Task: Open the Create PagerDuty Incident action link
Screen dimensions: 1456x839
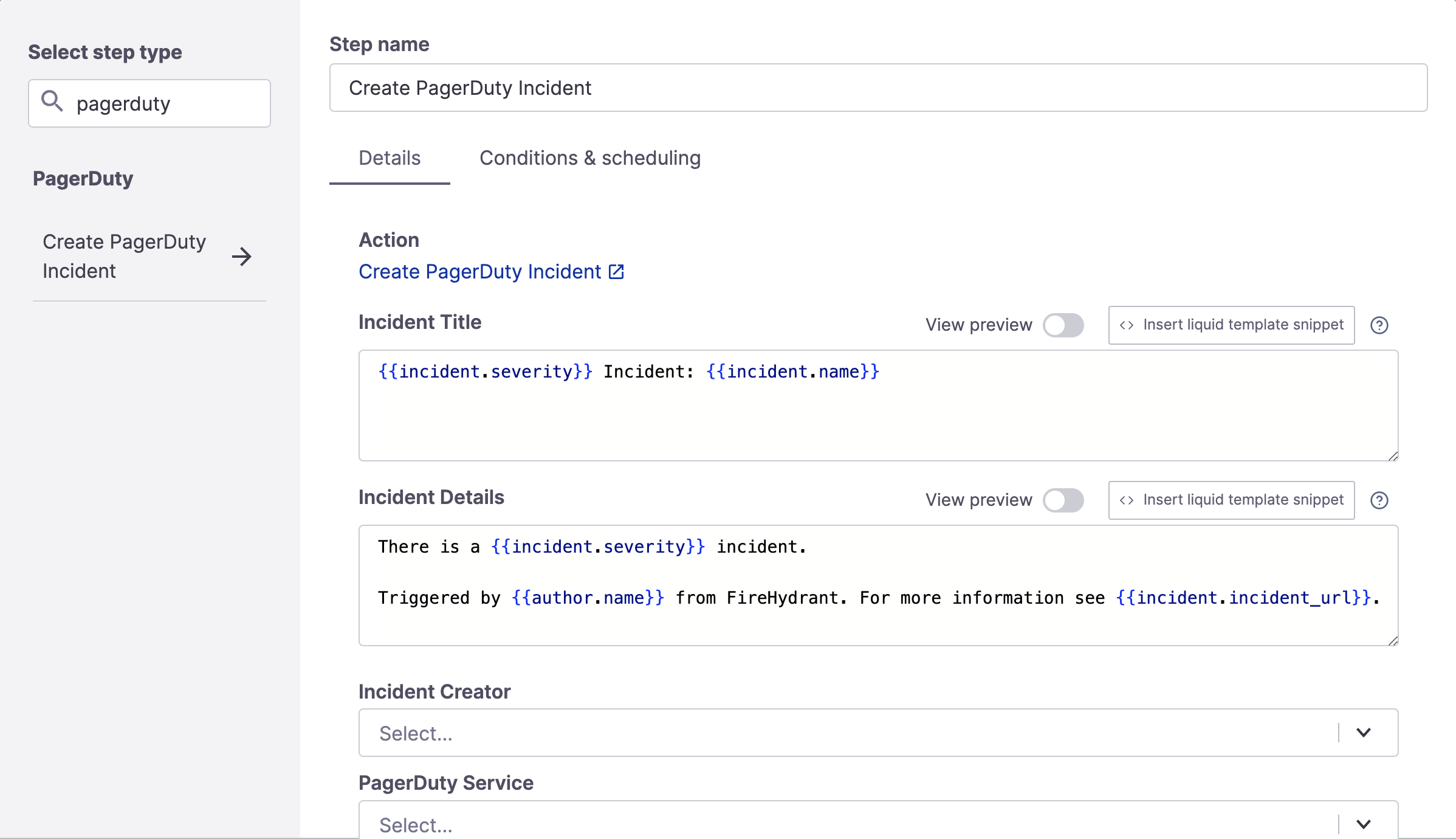Action: tap(480, 272)
